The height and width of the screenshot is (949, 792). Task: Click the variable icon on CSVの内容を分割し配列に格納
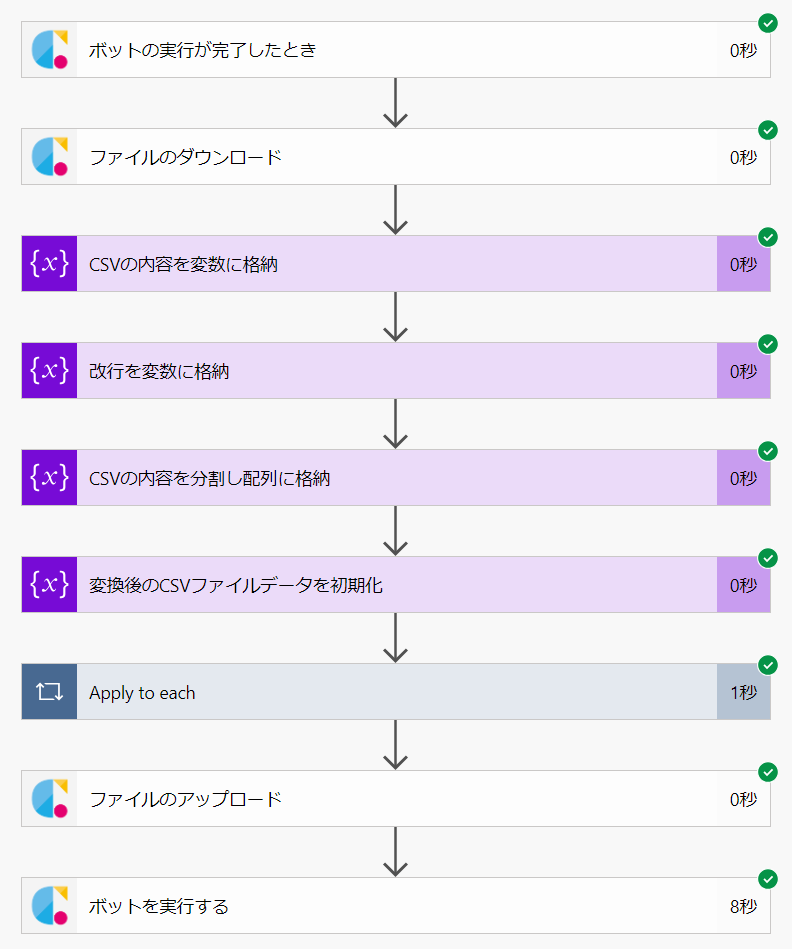click(x=49, y=478)
